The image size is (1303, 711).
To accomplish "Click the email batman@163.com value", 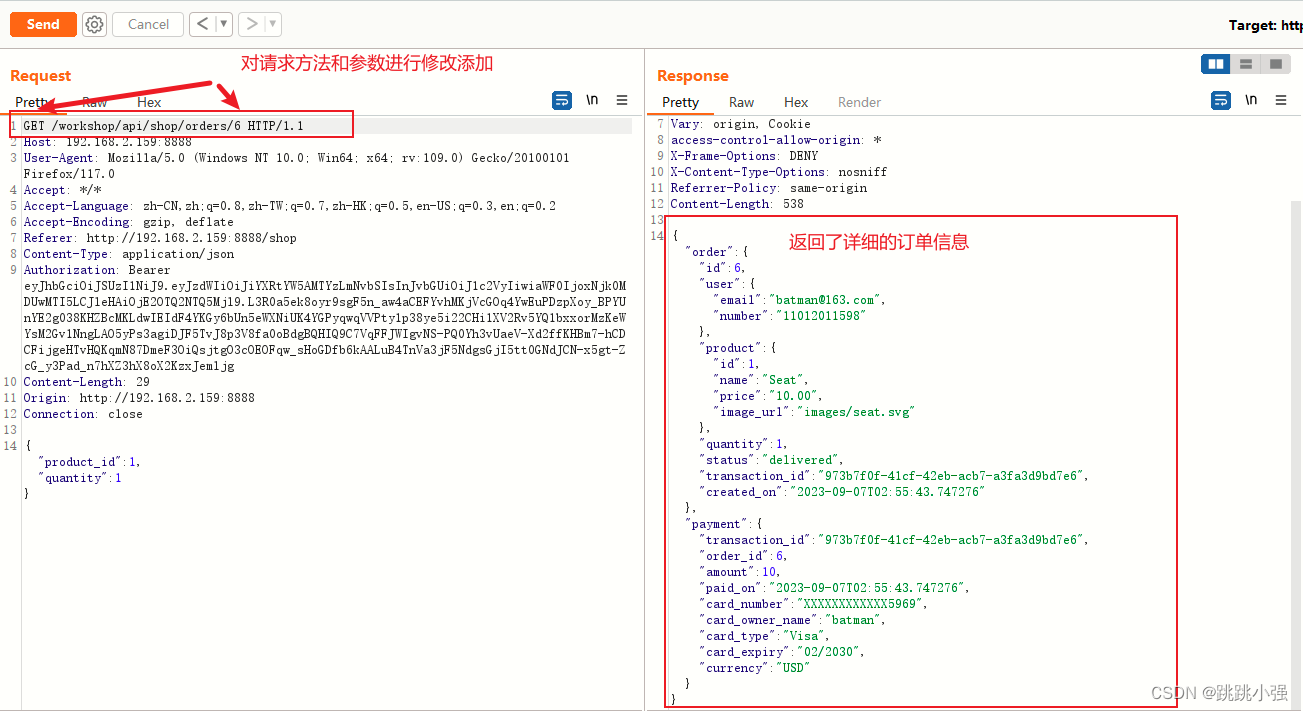I will point(826,300).
